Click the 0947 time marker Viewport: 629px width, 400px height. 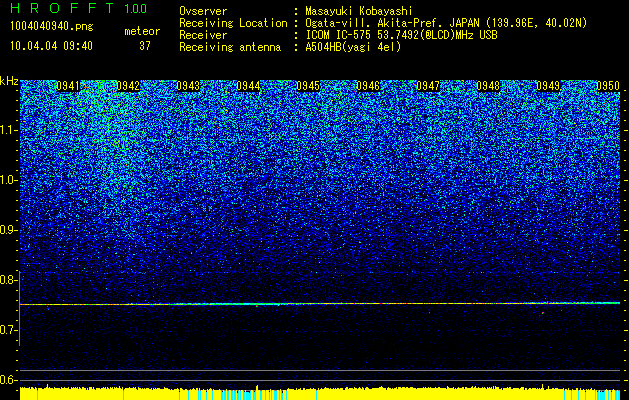(428, 86)
